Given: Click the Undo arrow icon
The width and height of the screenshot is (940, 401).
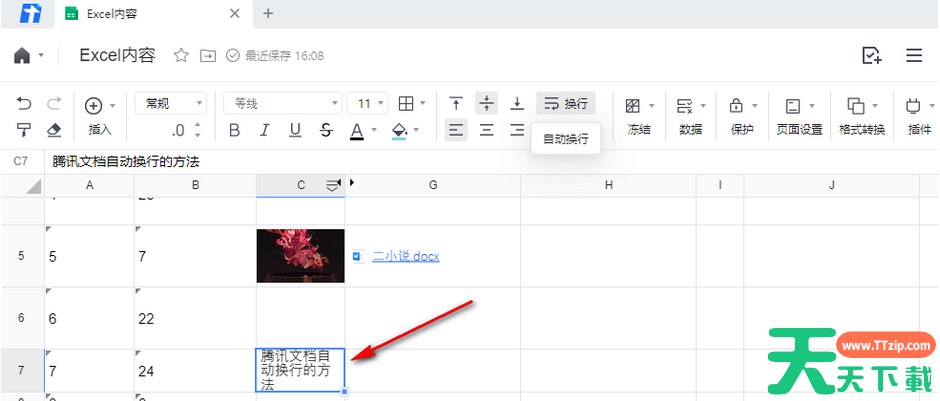Looking at the screenshot, I should [24, 104].
